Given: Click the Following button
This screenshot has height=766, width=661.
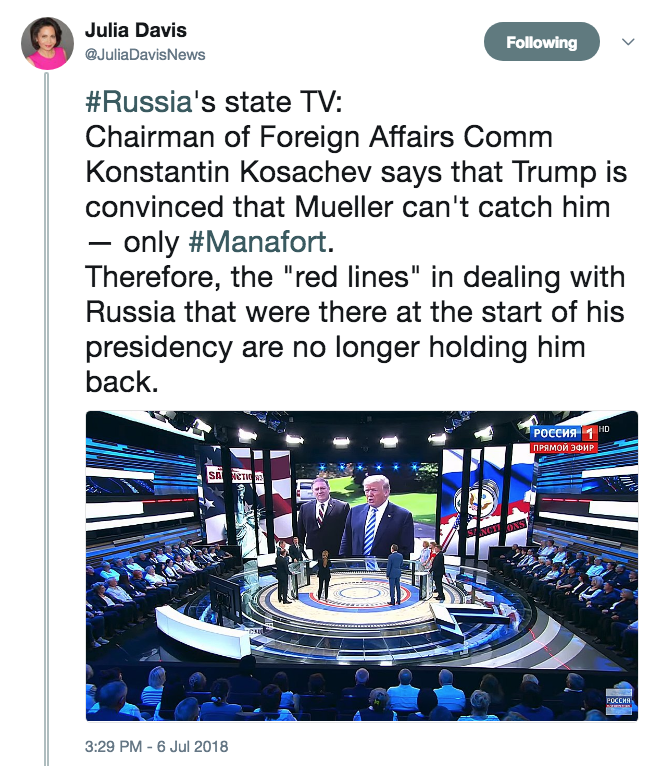Looking at the screenshot, I should 541,42.
